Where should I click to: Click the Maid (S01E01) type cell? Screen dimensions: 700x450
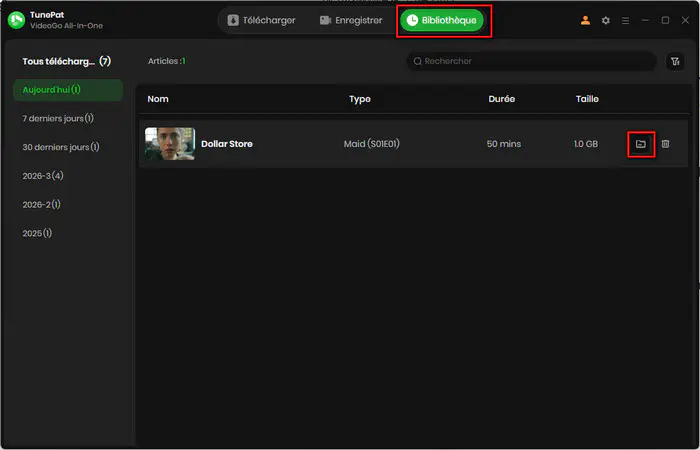click(x=371, y=144)
